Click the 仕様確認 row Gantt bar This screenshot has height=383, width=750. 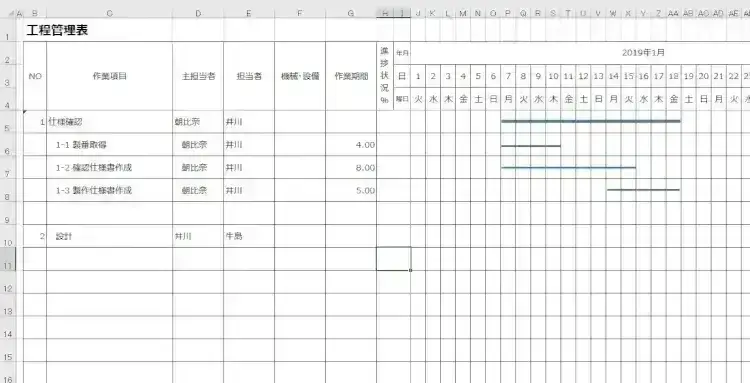tap(591, 121)
